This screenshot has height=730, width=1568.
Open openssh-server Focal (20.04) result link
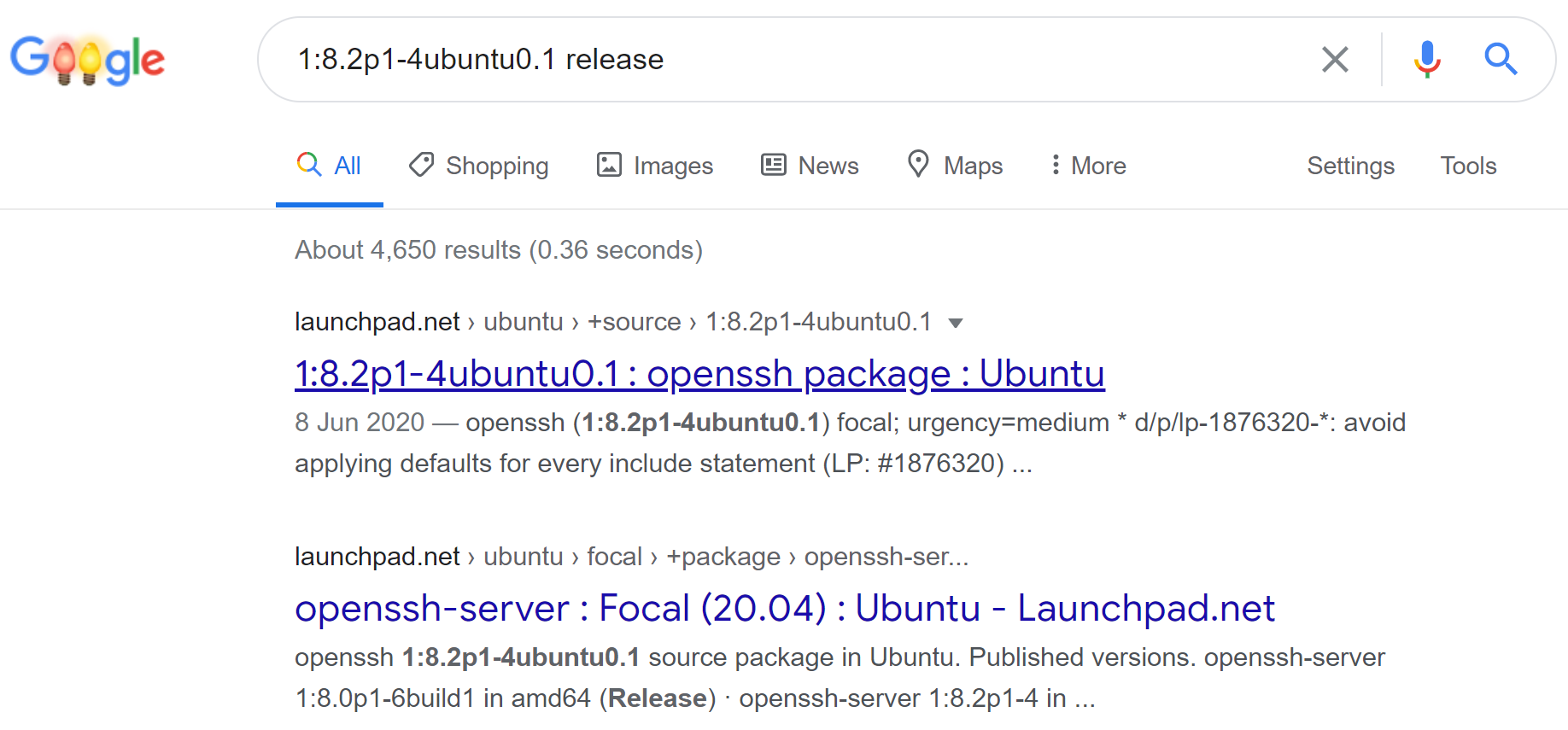click(784, 609)
